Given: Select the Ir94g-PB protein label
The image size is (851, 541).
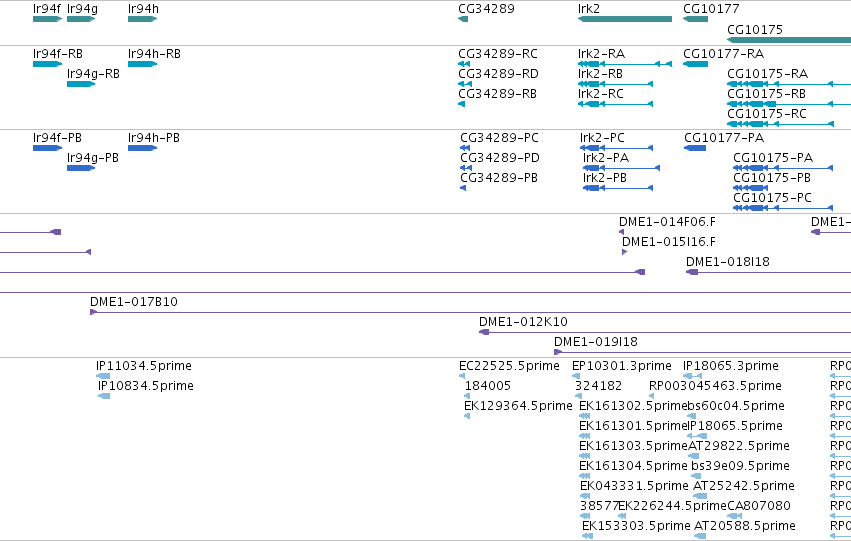Looking at the screenshot, I should (x=93, y=158).
